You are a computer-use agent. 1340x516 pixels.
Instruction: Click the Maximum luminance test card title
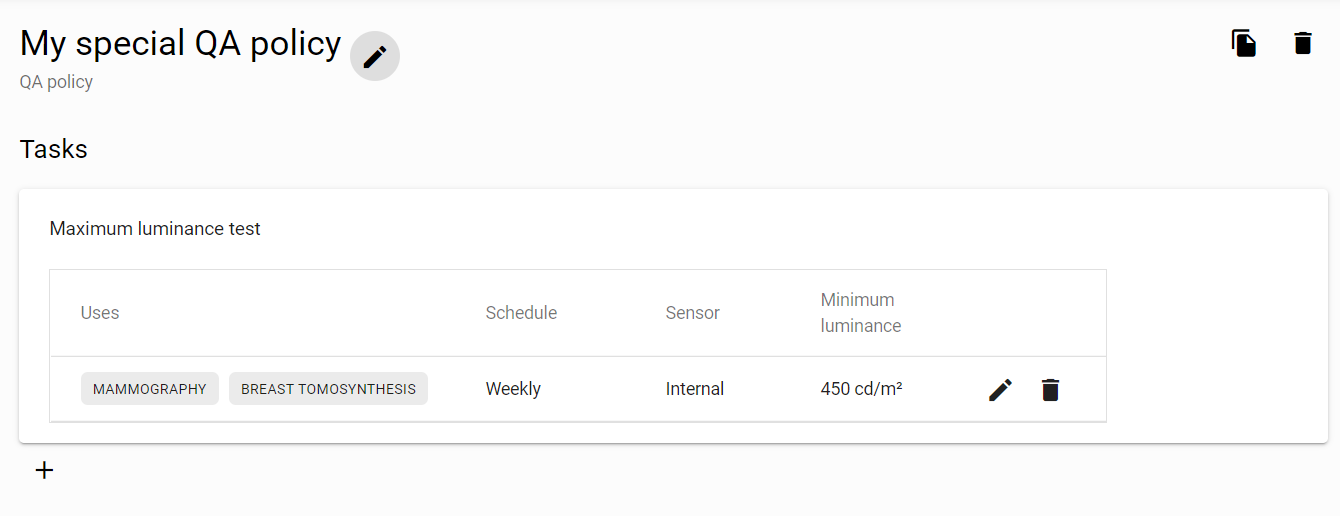[155, 229]
